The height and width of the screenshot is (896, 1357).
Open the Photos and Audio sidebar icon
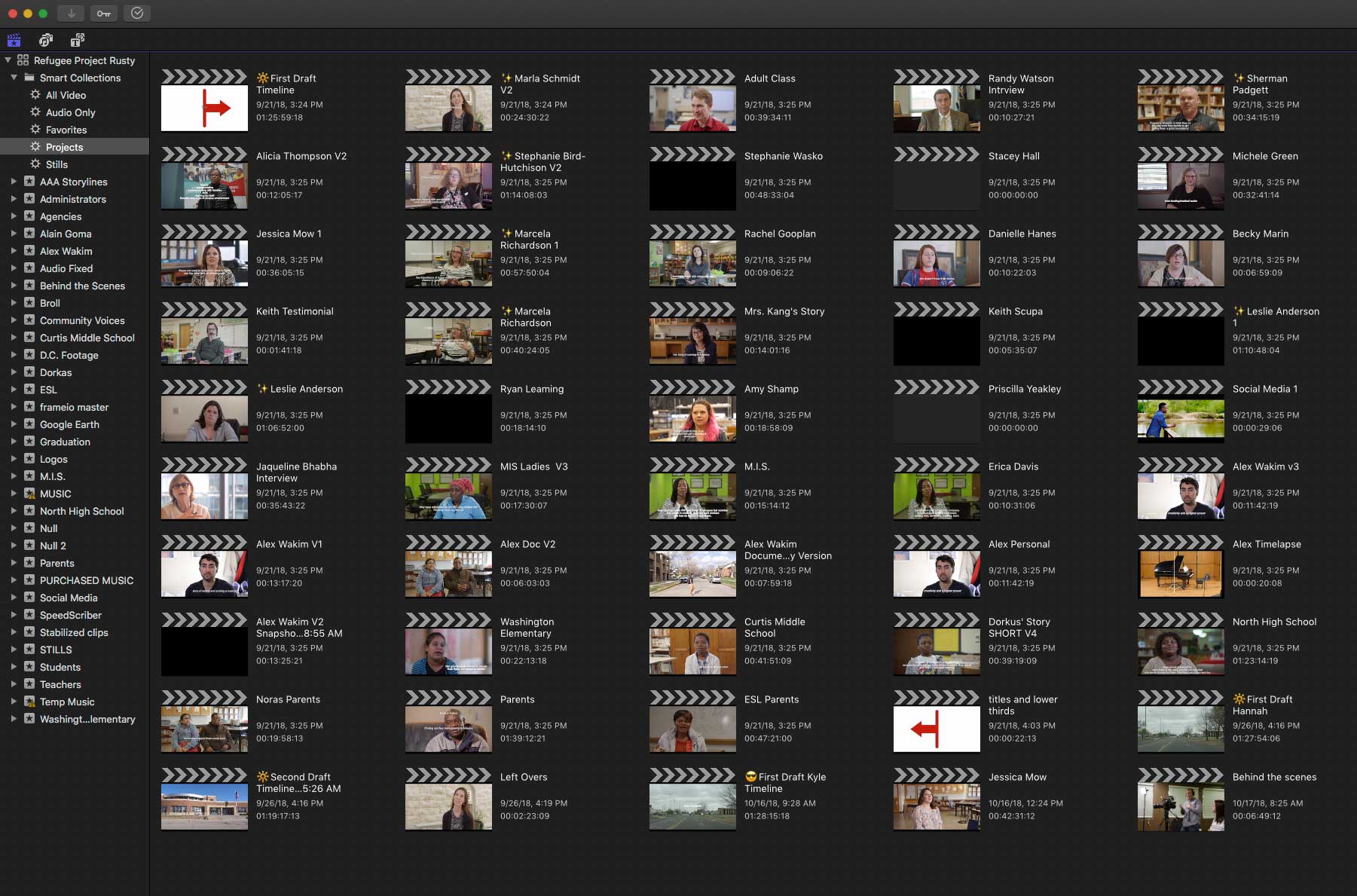(x=46, y=40)
